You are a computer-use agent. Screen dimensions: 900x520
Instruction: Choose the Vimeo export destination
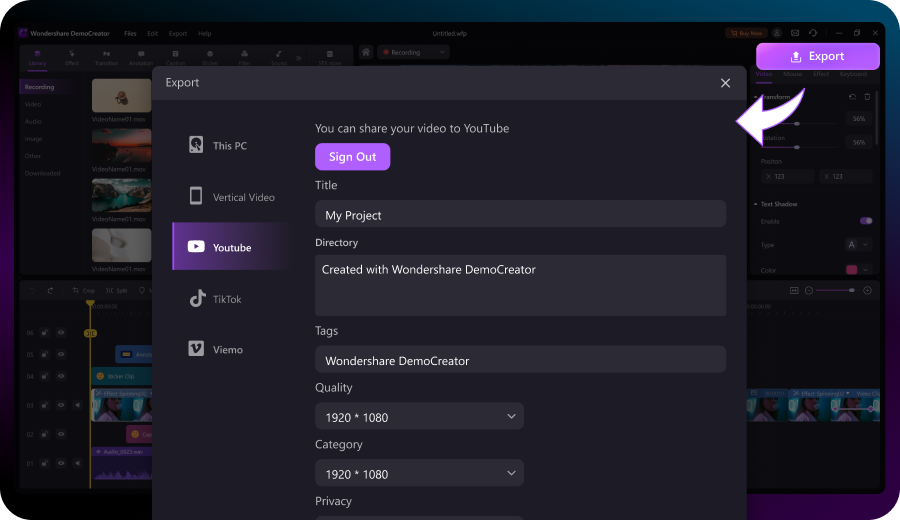click(x=227, y=350)
